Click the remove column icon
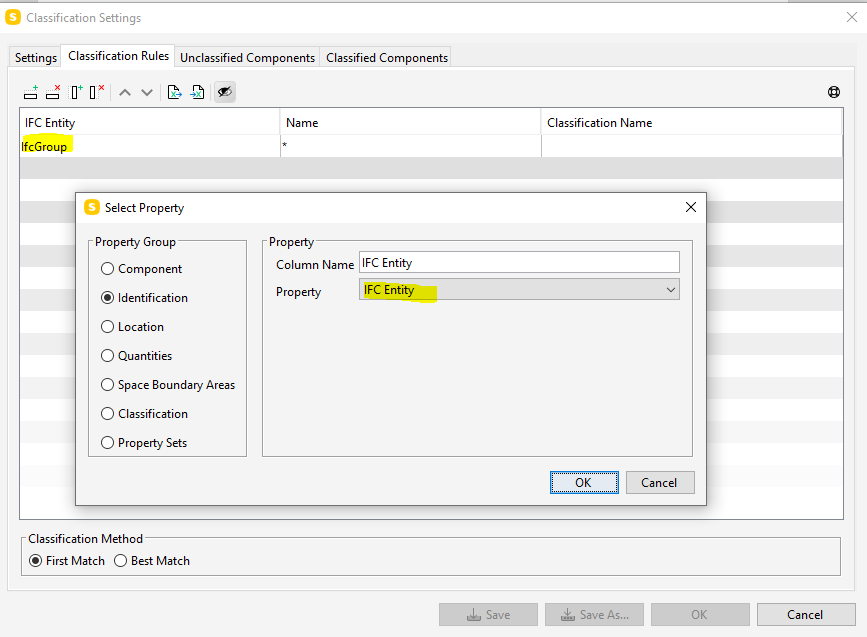Image resolution: width=867 pixels, height=637 pixels. pos(97,92)
